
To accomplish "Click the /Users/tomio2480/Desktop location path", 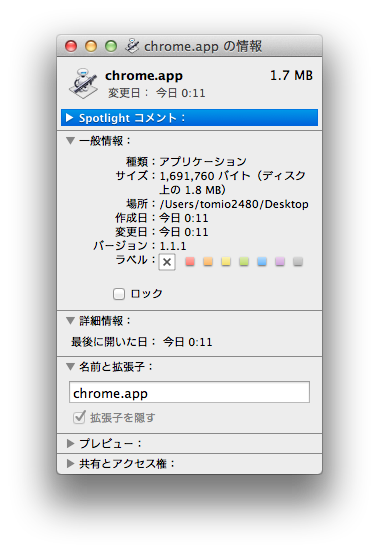I will (x=234, y=204).
